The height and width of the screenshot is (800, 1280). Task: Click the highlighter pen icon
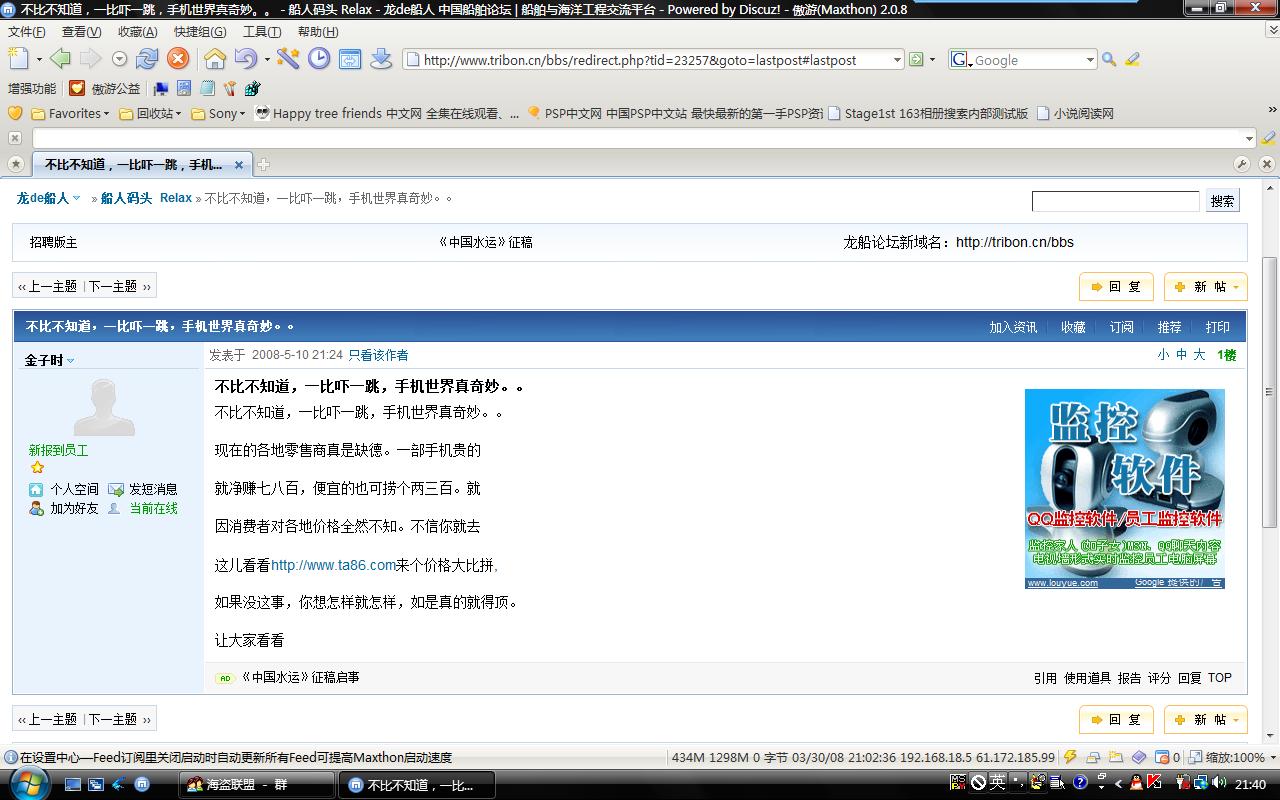click(x=1133, y=60)
